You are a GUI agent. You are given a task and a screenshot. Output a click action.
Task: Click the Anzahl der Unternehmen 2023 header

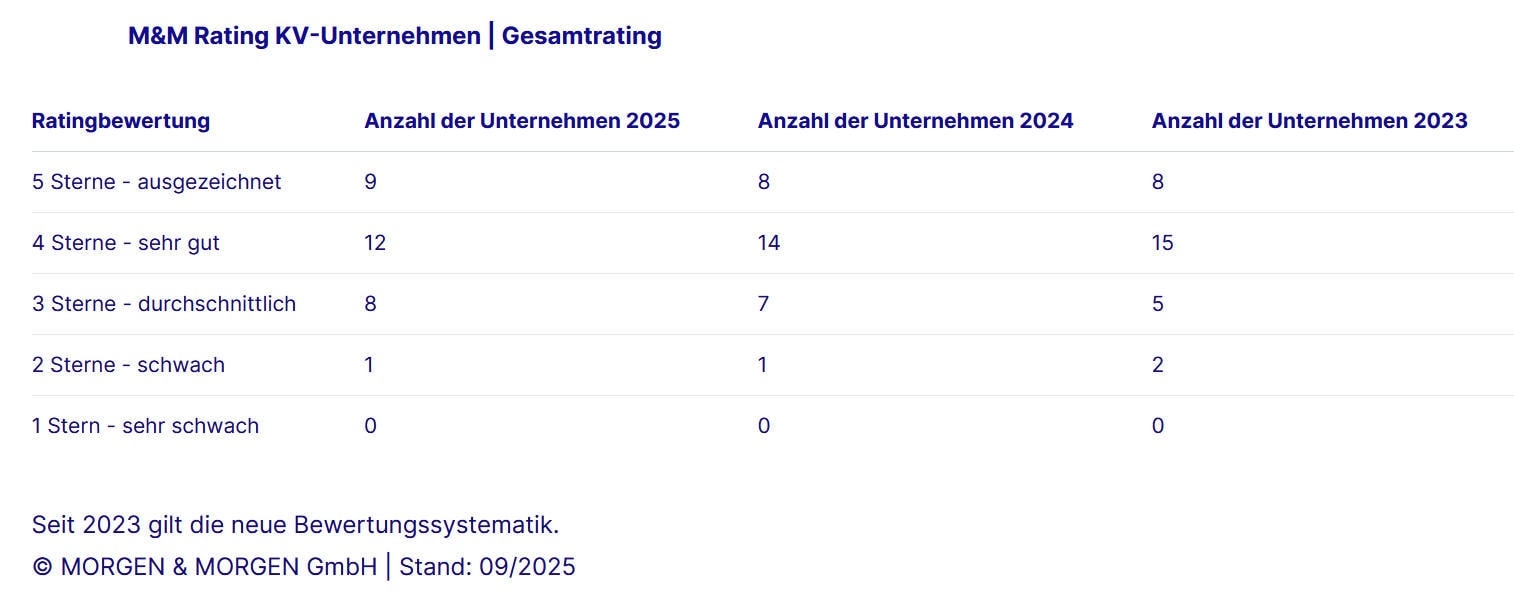click(1309, 121)
